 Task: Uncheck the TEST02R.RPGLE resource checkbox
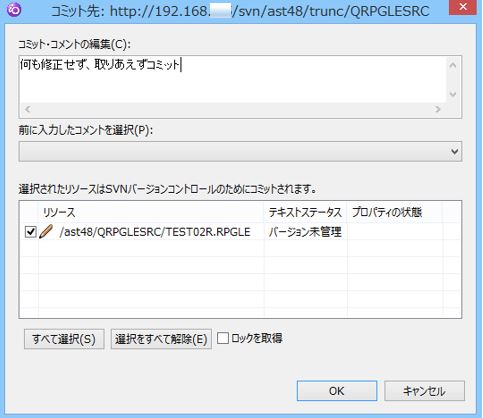[x=31, y=232]
